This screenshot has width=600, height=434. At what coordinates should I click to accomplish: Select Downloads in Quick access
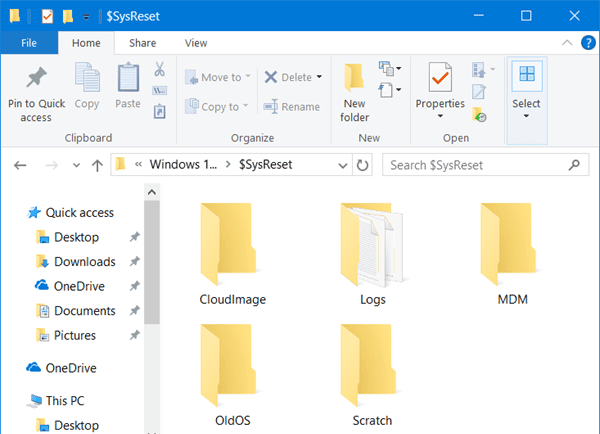[84, 262]
